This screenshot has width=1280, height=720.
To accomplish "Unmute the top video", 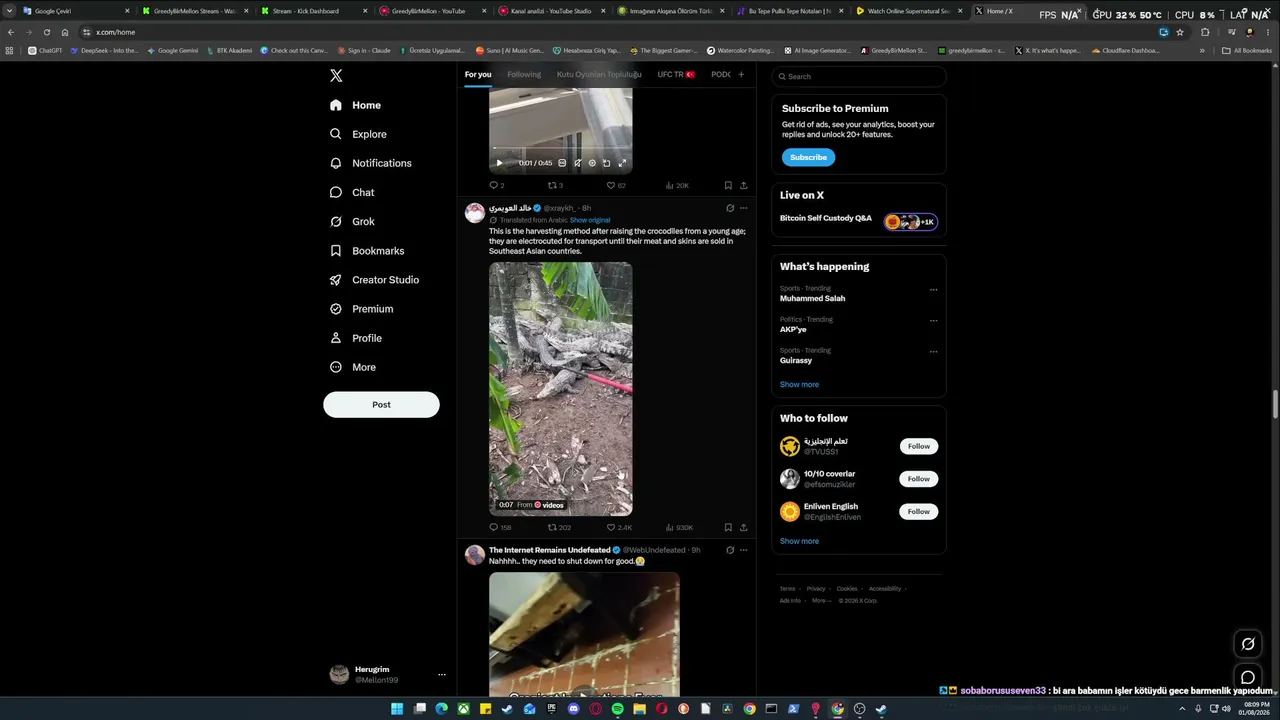I will click(x=577, y=163).
